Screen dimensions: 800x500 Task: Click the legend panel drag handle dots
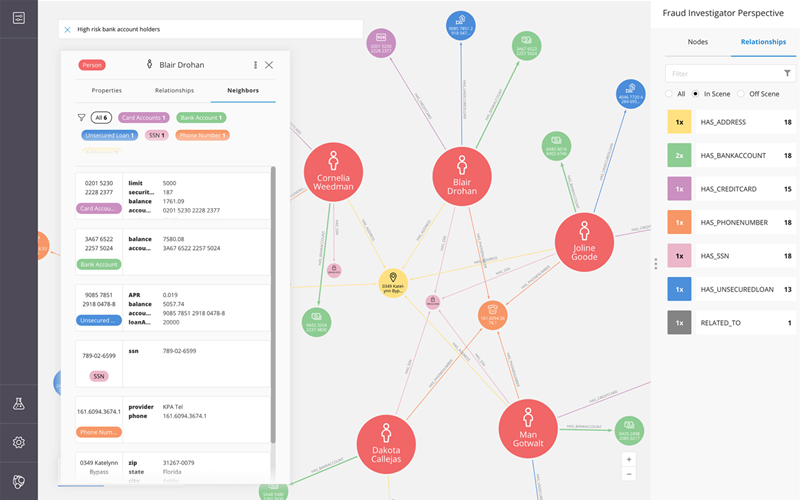tap(656, 264)
